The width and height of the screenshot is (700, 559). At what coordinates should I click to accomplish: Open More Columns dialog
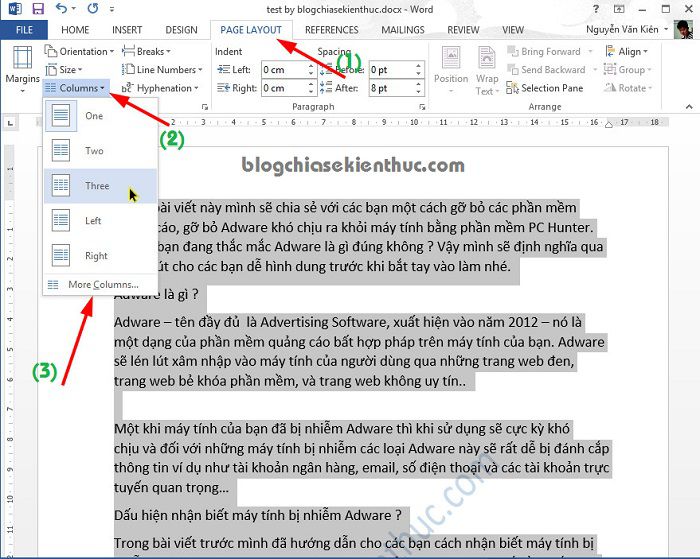point(100,284)
